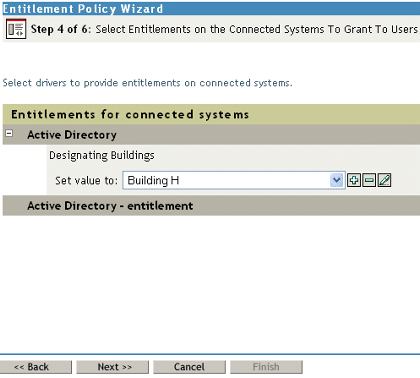Go to previous step with Back button

point(36,367)
